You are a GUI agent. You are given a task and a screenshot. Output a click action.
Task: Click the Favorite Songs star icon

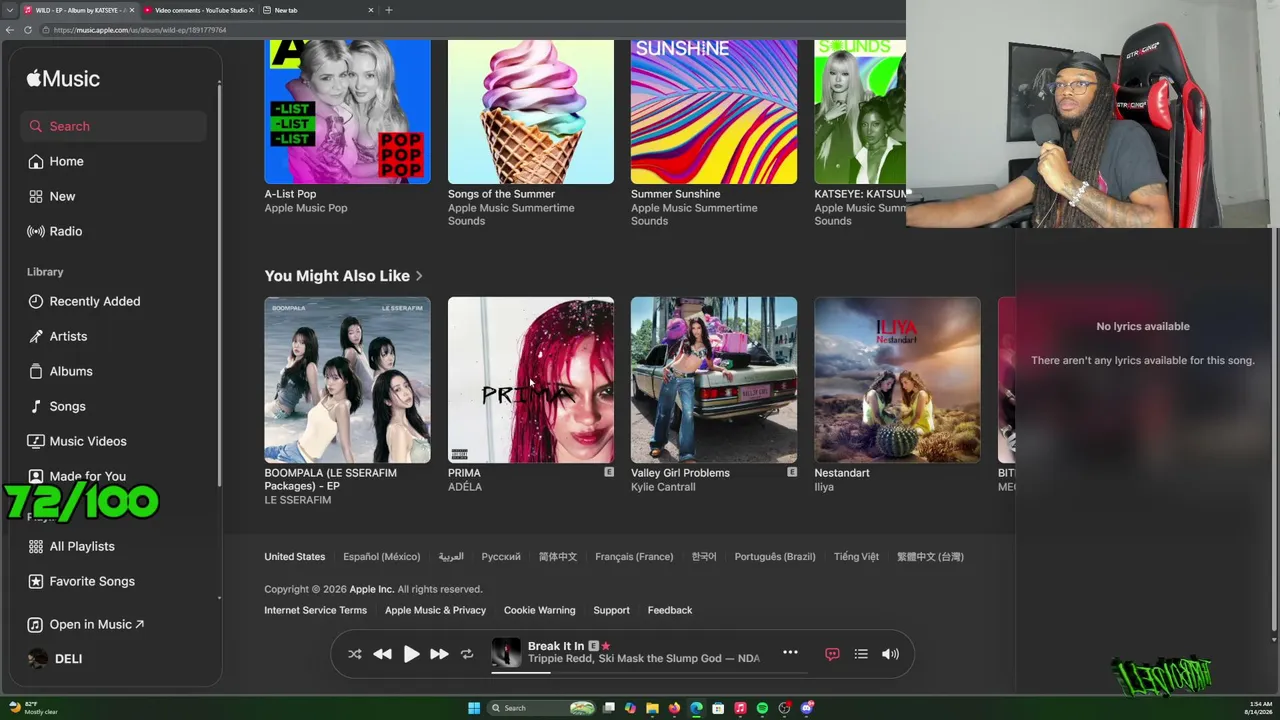[x=36, y=581]
